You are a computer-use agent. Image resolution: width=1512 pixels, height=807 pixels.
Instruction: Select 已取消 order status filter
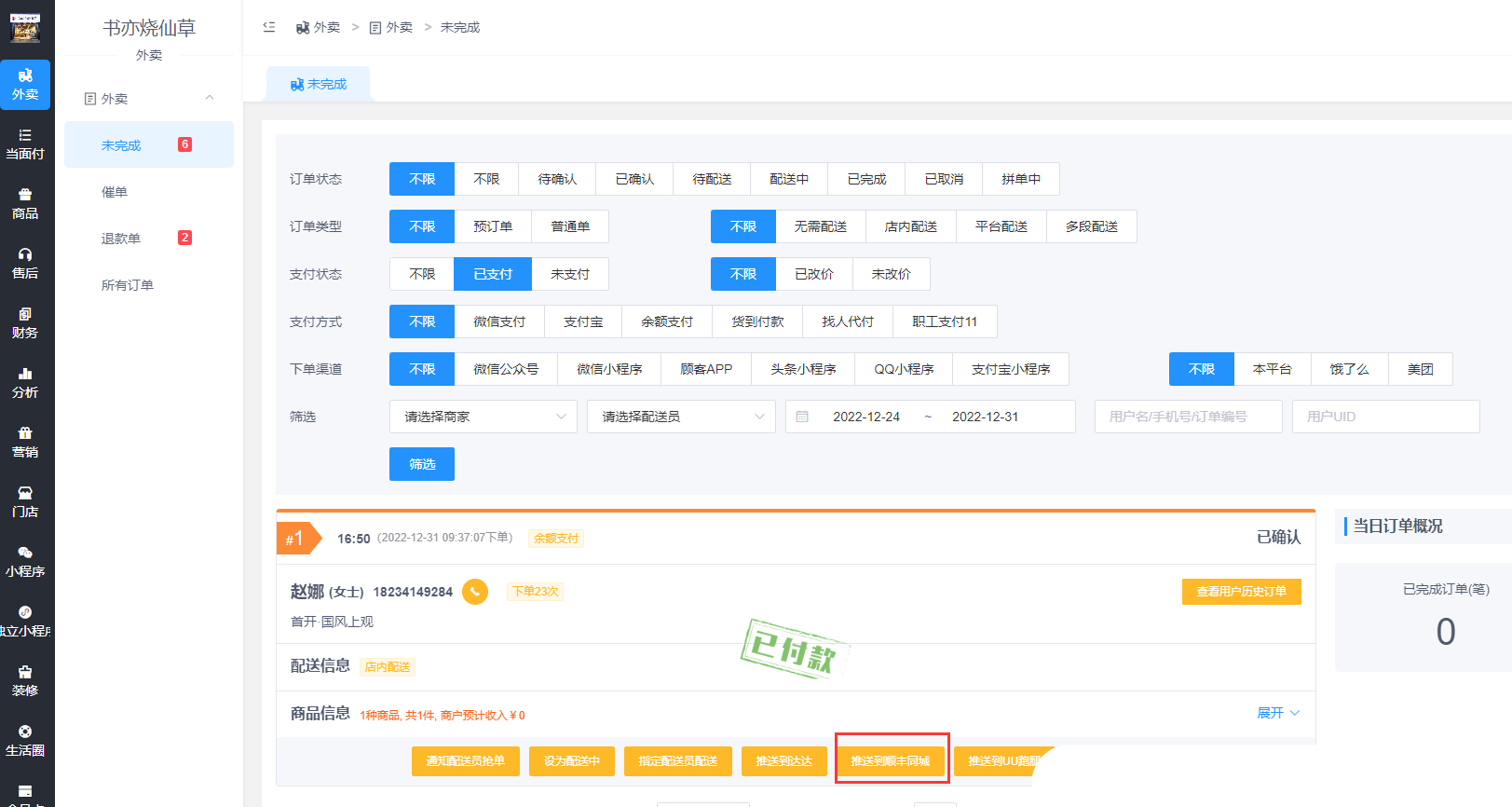click(x=944, y=179)
